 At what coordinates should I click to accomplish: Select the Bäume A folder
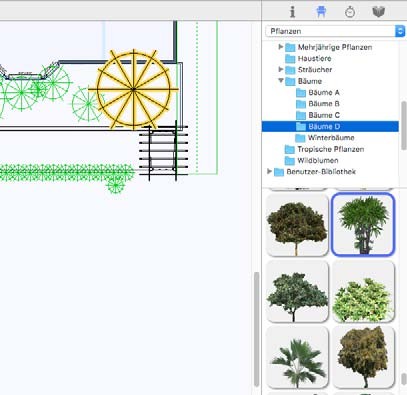click(317, 92)
